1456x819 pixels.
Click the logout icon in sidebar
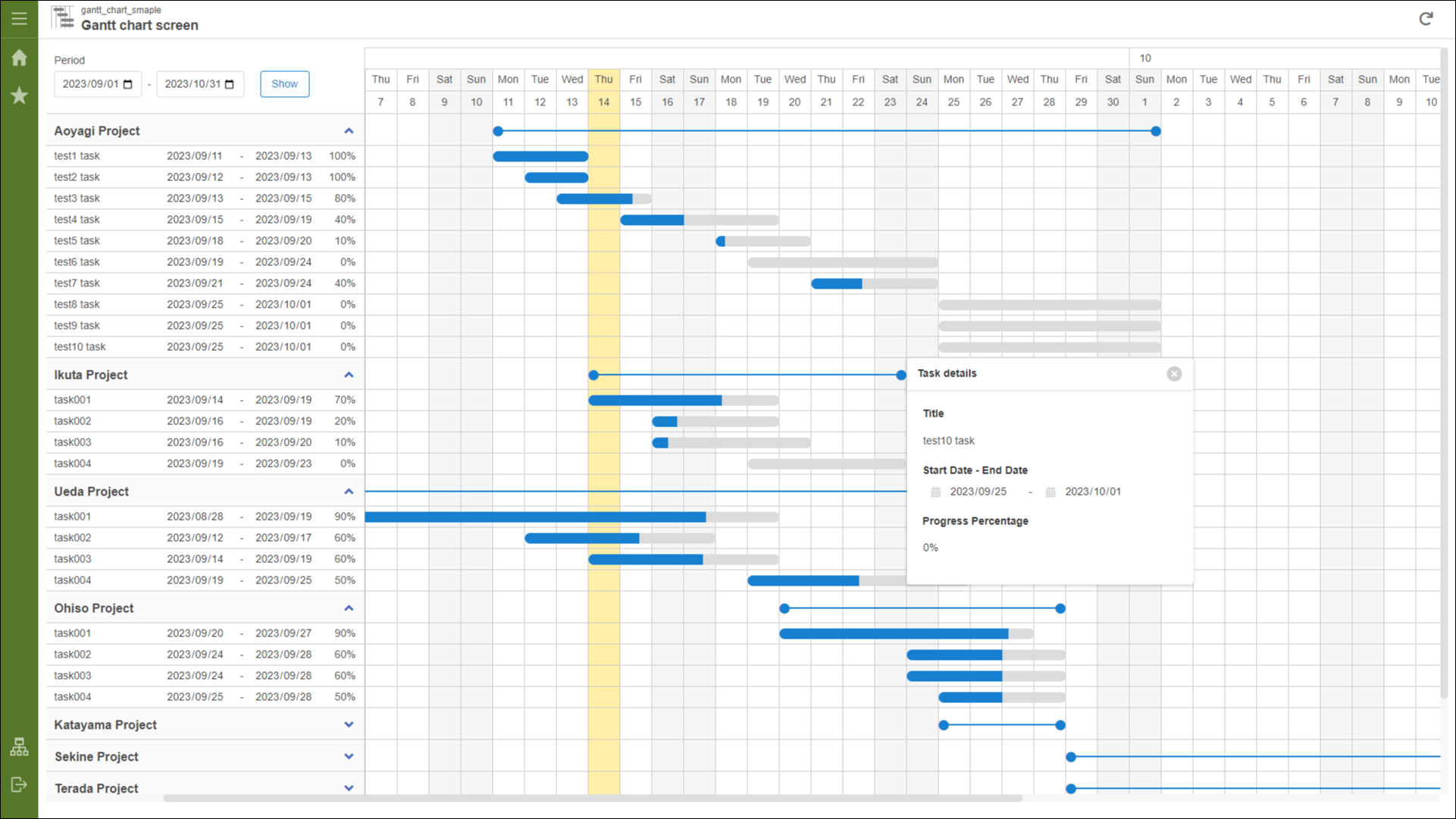(19, 784)
